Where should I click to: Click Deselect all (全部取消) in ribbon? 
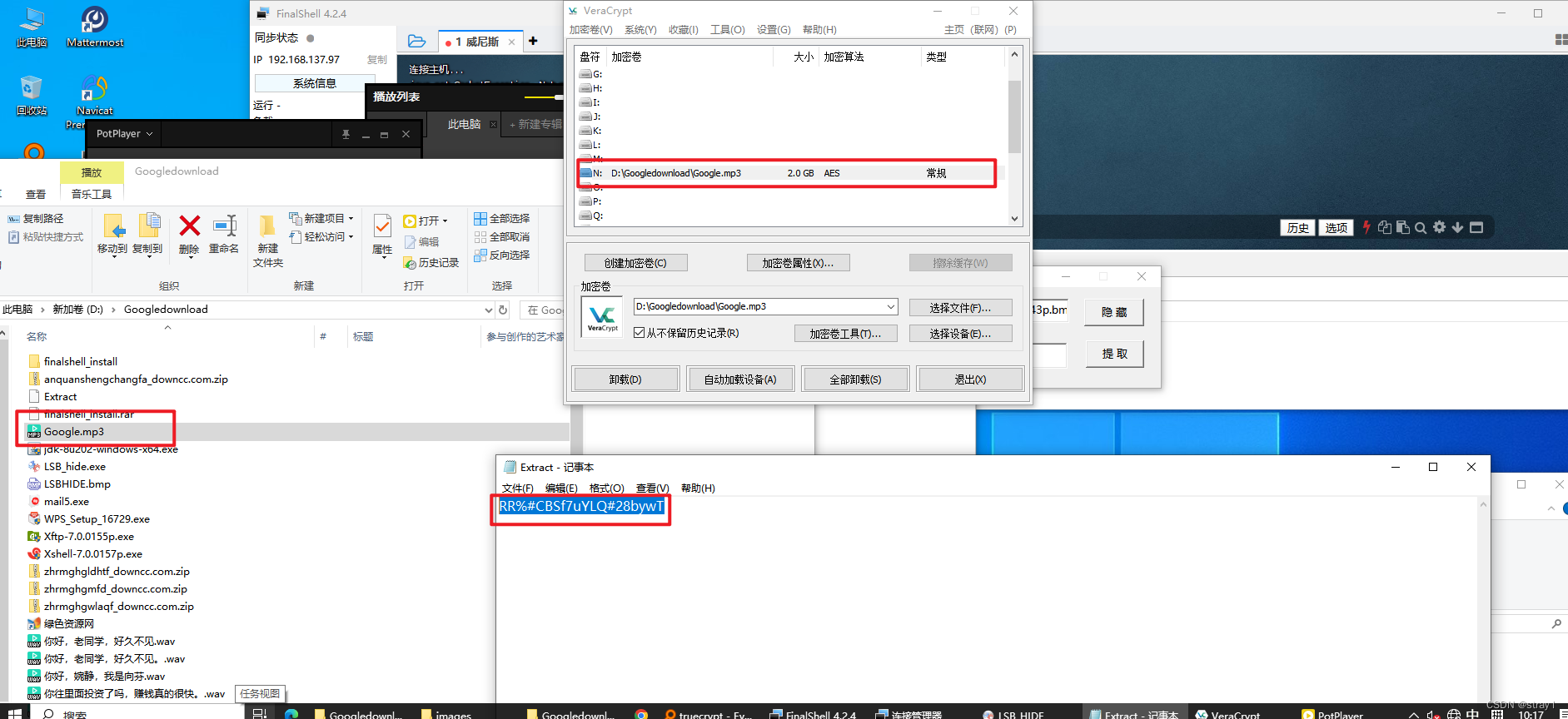(x=501, y=236)
